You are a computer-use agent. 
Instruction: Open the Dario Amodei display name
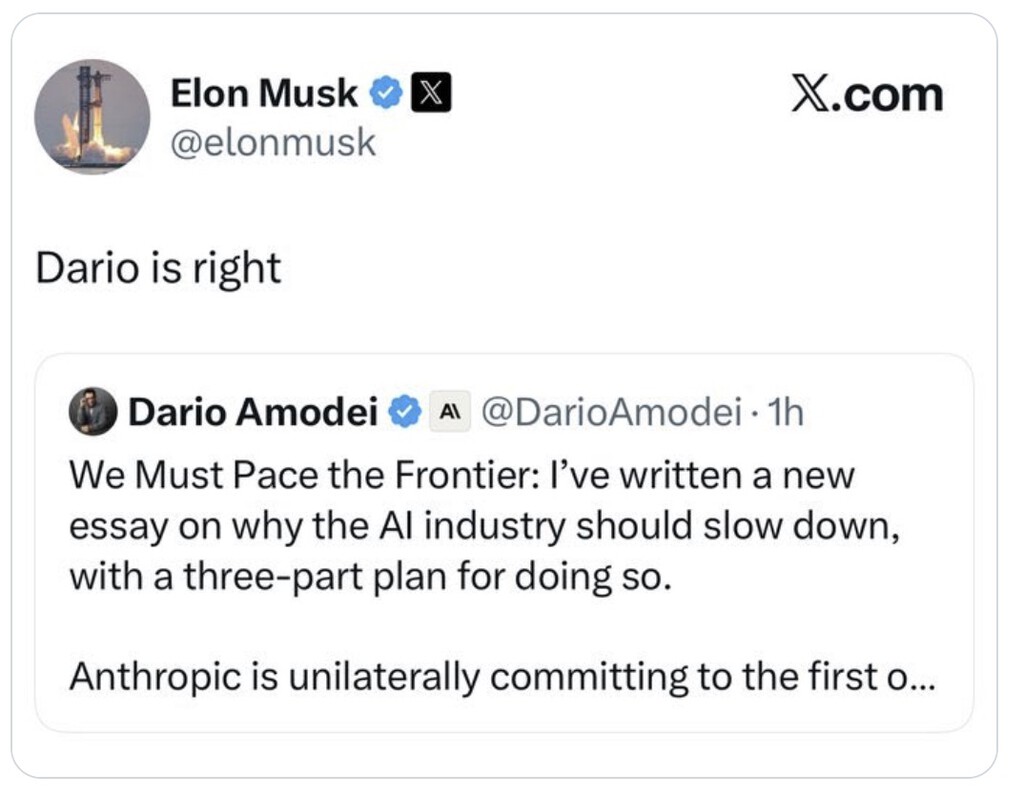click(253, 412)
